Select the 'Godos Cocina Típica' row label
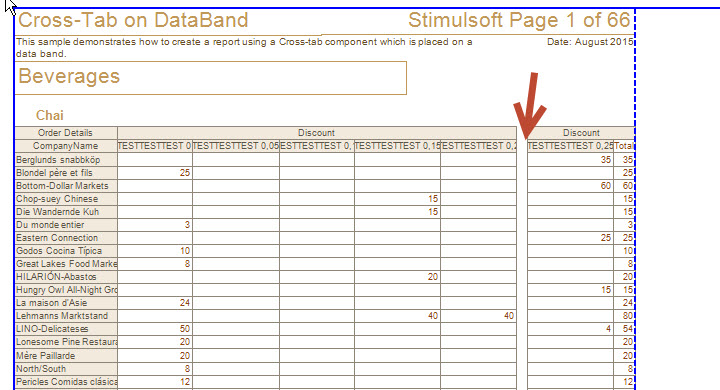 point(66,251)
